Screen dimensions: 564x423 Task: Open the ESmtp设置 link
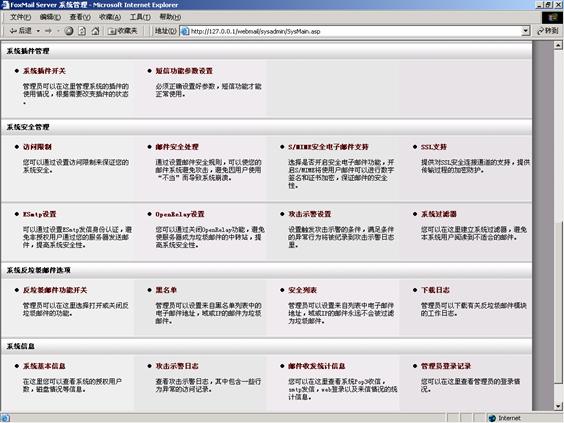point(40,214)
